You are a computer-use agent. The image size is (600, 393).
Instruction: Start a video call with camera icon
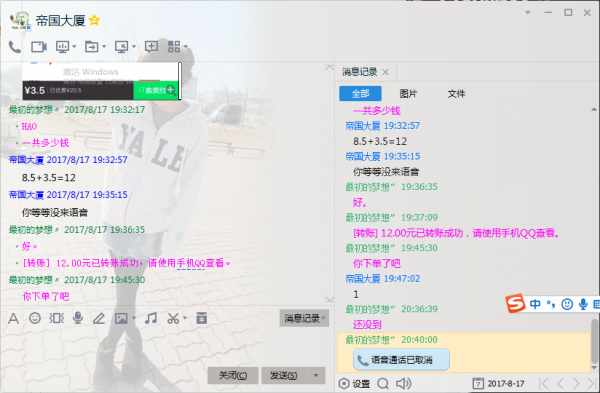click(39, 47)
